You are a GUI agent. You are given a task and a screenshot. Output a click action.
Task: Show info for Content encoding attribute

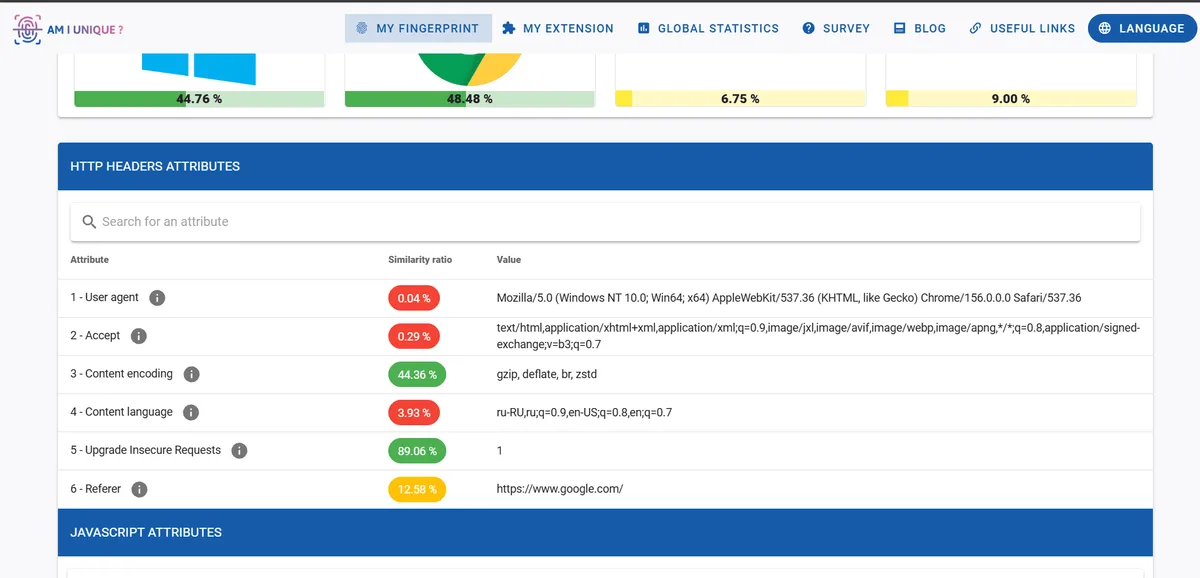pyautogui.click(x=191, y=374)
